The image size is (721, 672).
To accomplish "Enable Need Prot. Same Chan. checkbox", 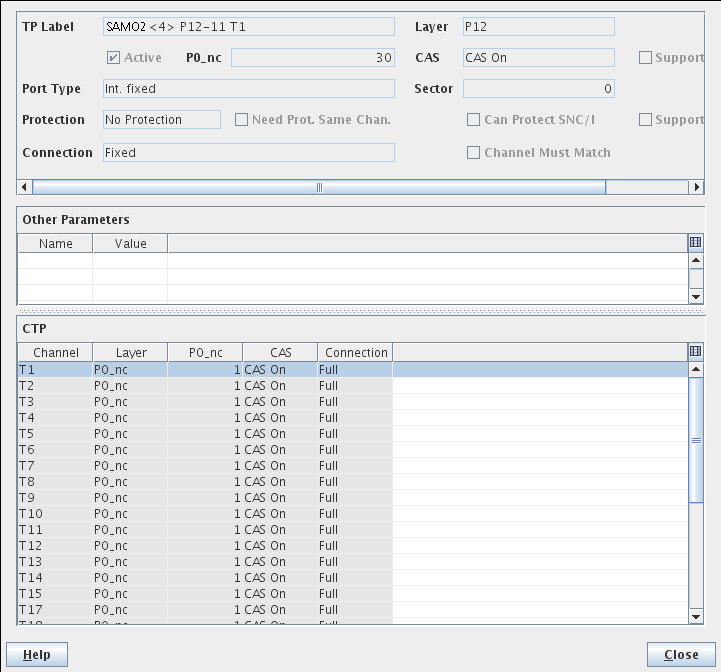I will coord(242,120).
